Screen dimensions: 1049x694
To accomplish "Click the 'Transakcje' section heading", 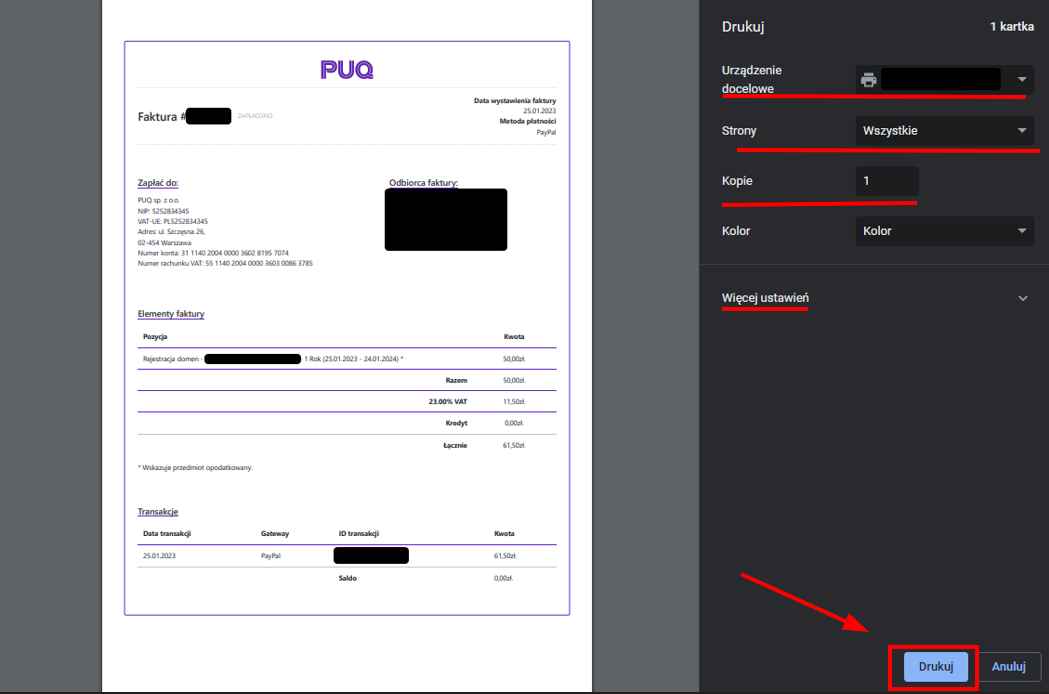I will click(x=158, y=512).
